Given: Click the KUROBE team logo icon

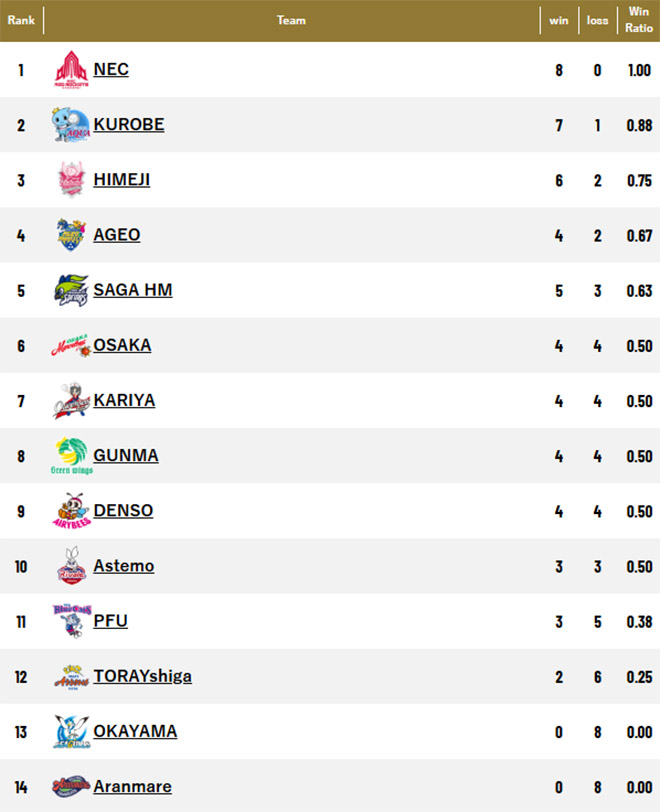Looking at the screenshot, I should pyautogui.click(x=72, y=126).
